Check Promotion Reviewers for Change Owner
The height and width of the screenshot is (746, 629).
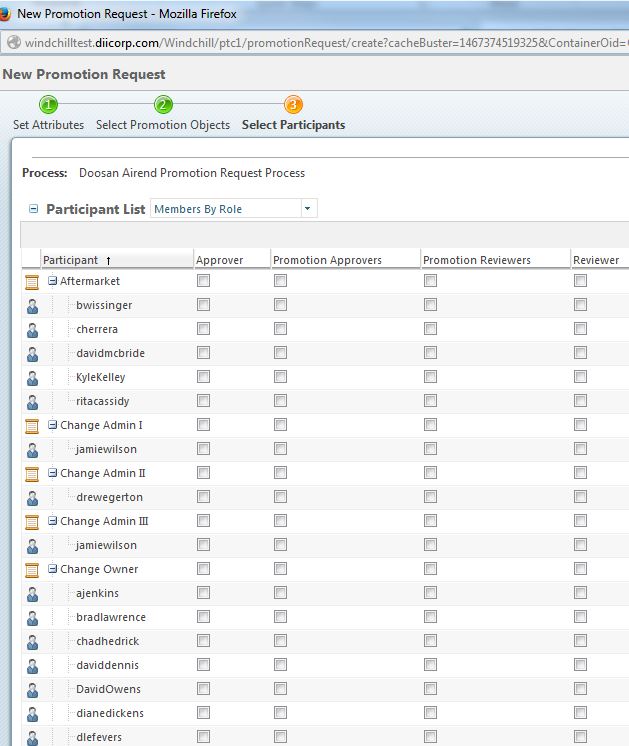click(430, 569)
